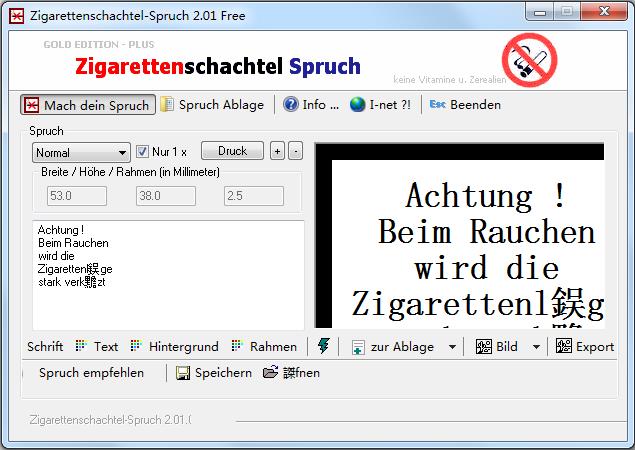Click the Spruch Ablage notepad icon

coord(167,105)
